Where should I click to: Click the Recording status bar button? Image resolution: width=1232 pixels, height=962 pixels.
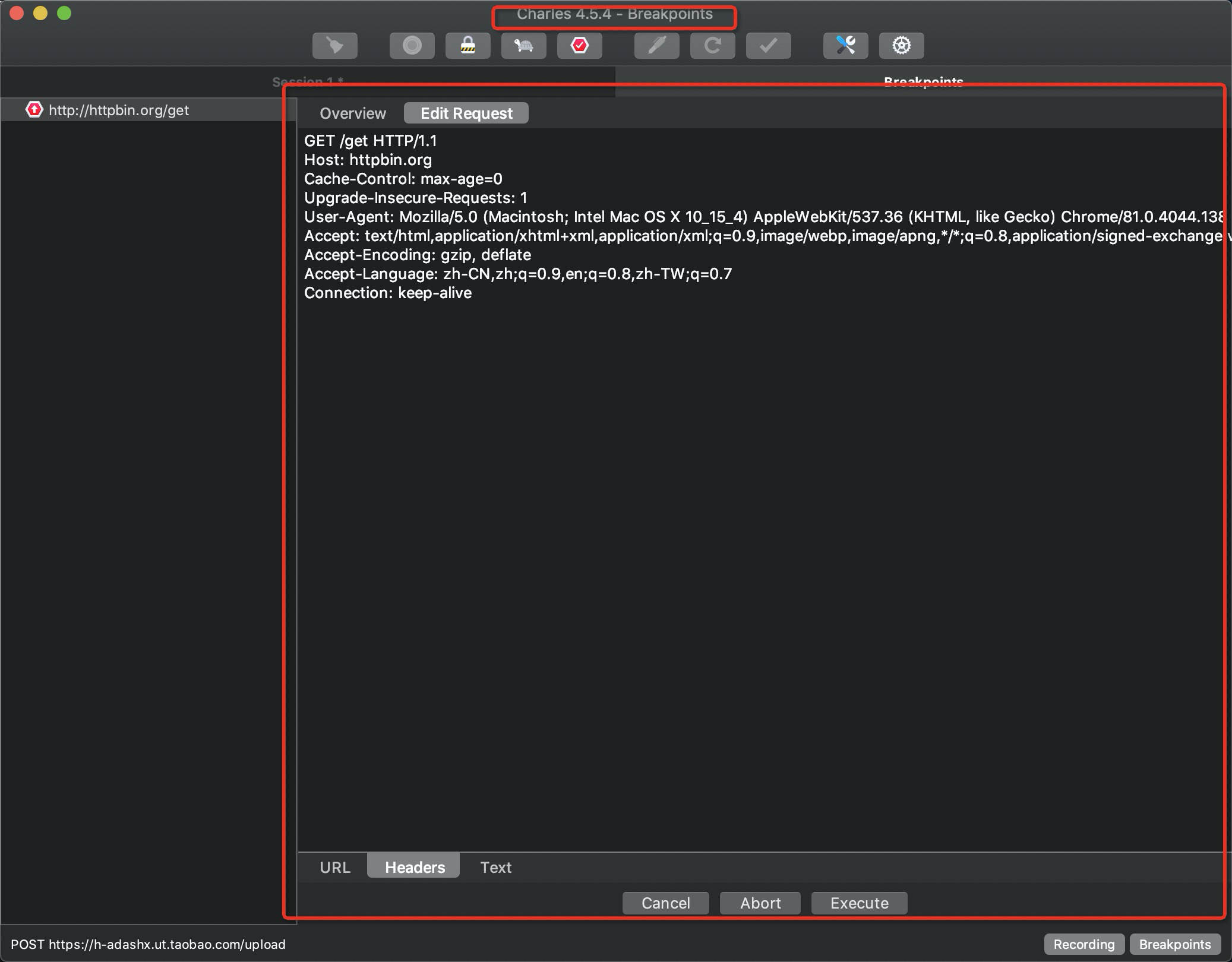tap(1084, 944)
